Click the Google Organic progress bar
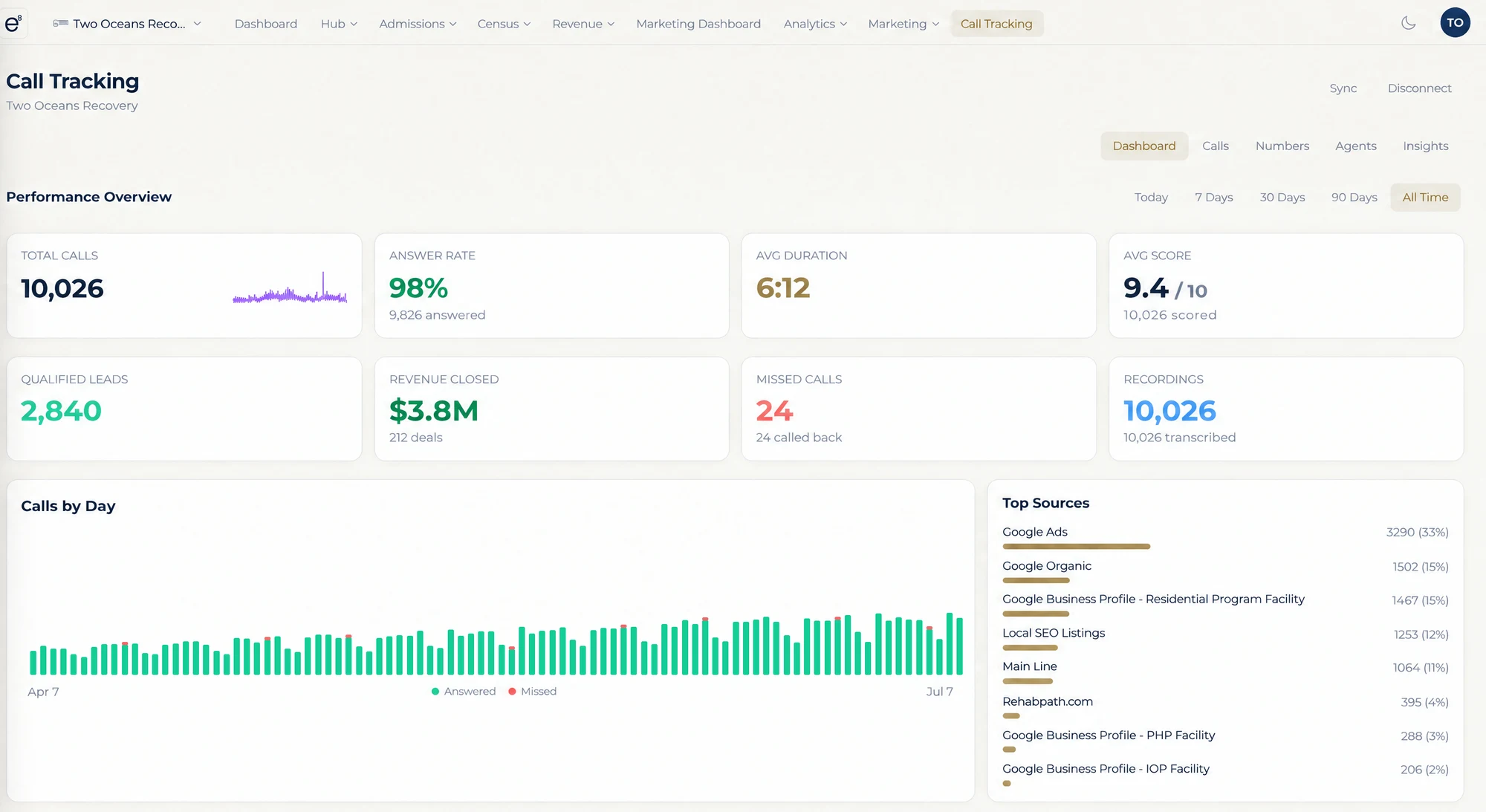This screenshot has width=1486, height=812. click(x=1036, y=580)
